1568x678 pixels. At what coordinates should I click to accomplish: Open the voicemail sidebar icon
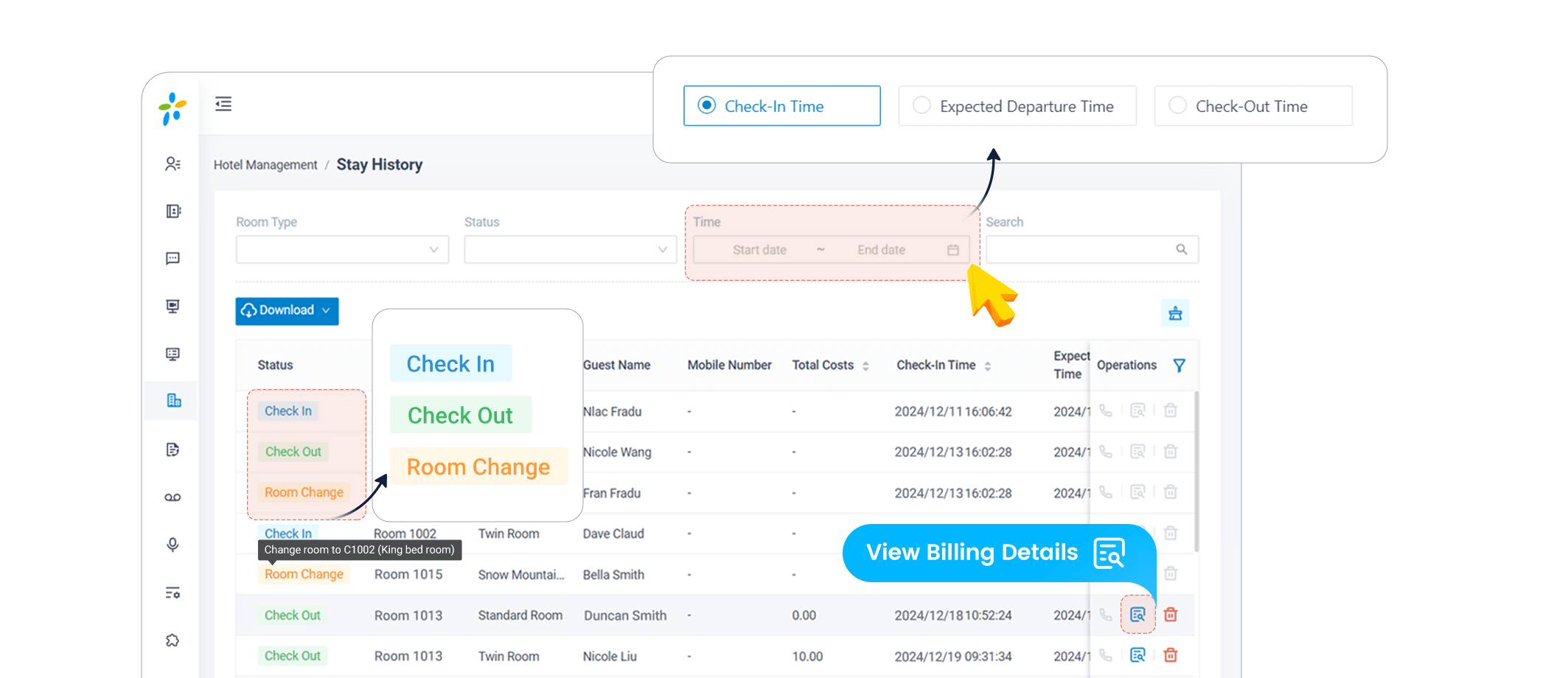173,497
